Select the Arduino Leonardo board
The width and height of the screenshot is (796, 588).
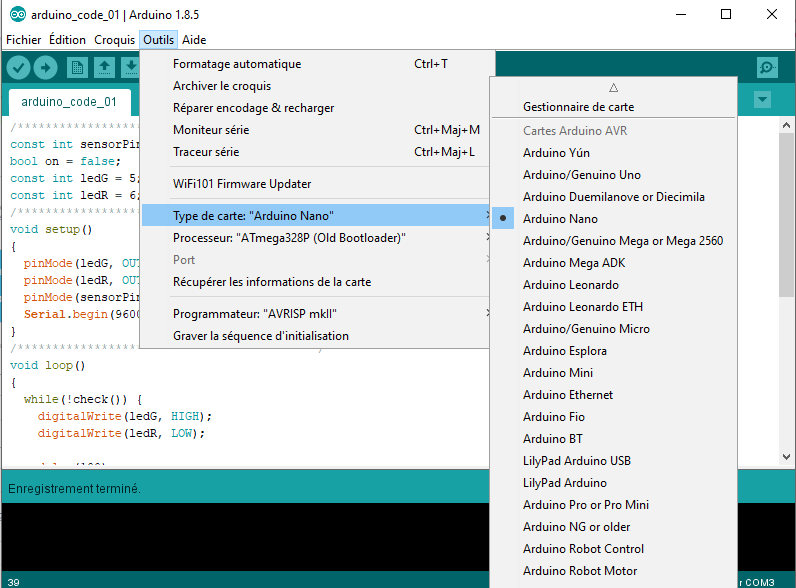click(x=613, y=285)
